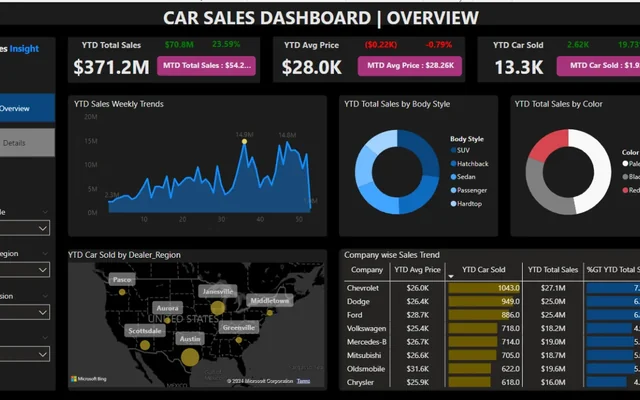Click the MTD Avg Price pink button

click(410, 66)
